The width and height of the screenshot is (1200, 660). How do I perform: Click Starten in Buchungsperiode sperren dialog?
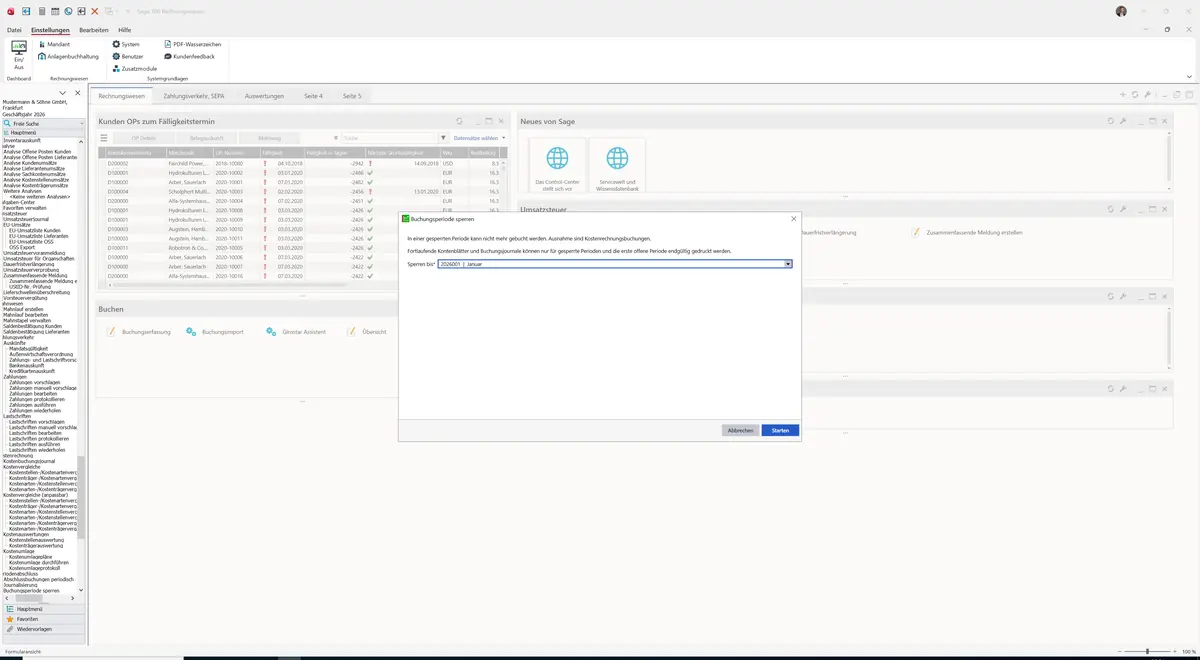(780, 430)
